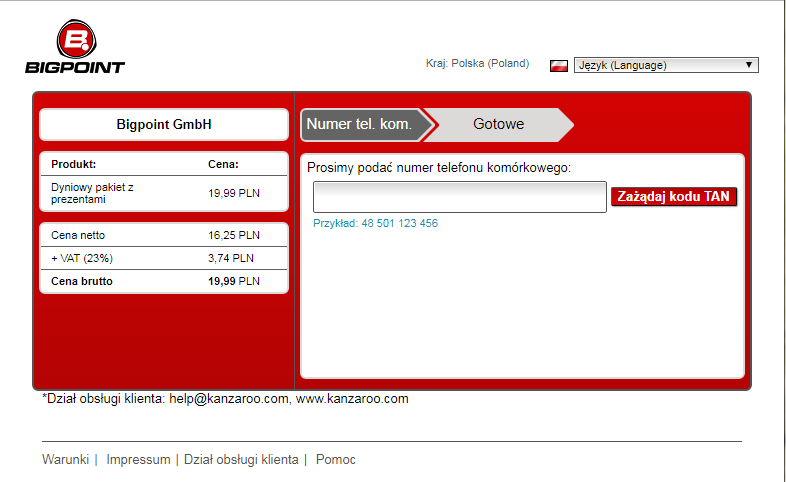
Task: Click the Produkt: column header
Action: 73,164
